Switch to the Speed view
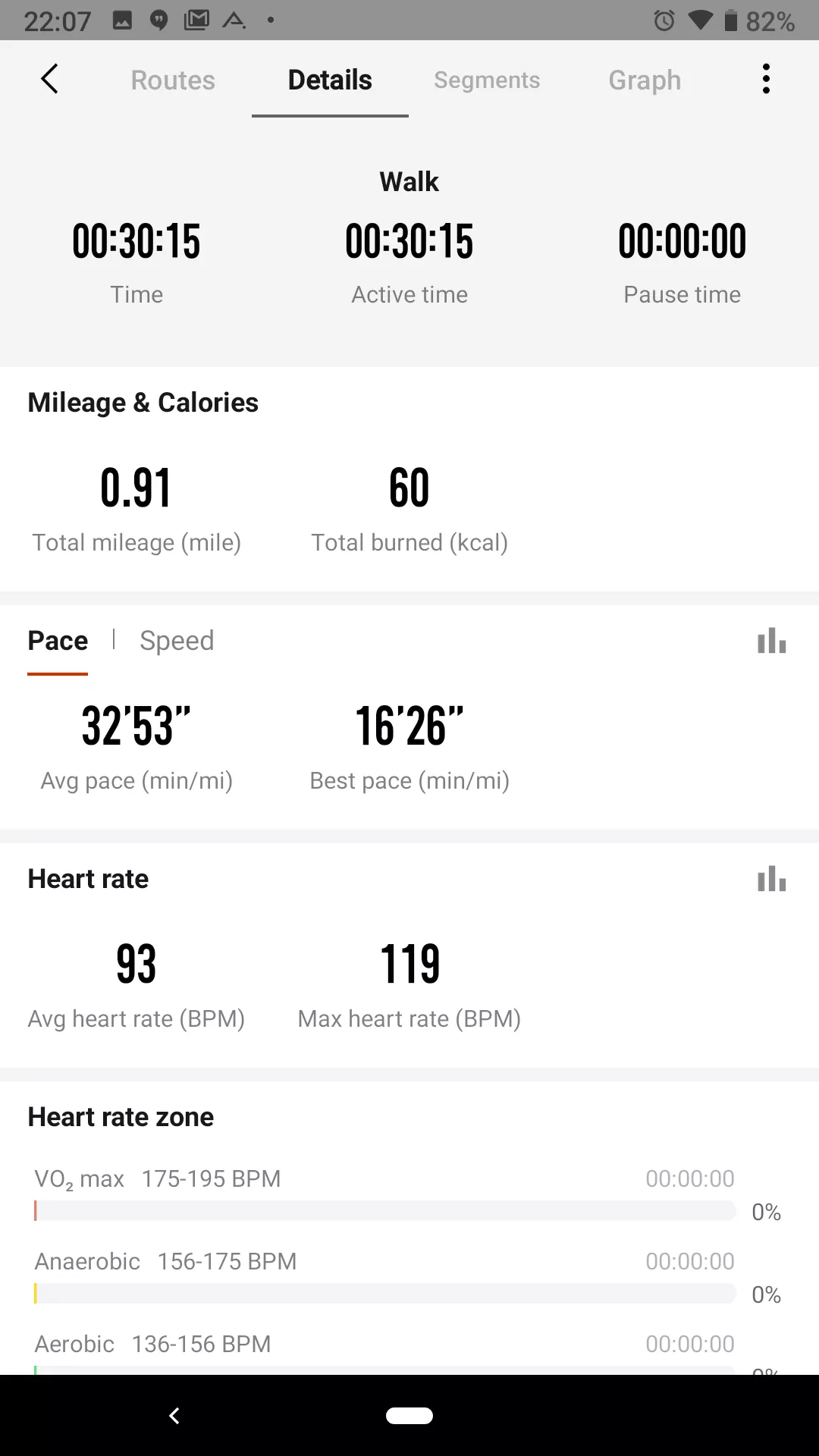The height and width of the screenshot is (1456, 819). (177, 641)
